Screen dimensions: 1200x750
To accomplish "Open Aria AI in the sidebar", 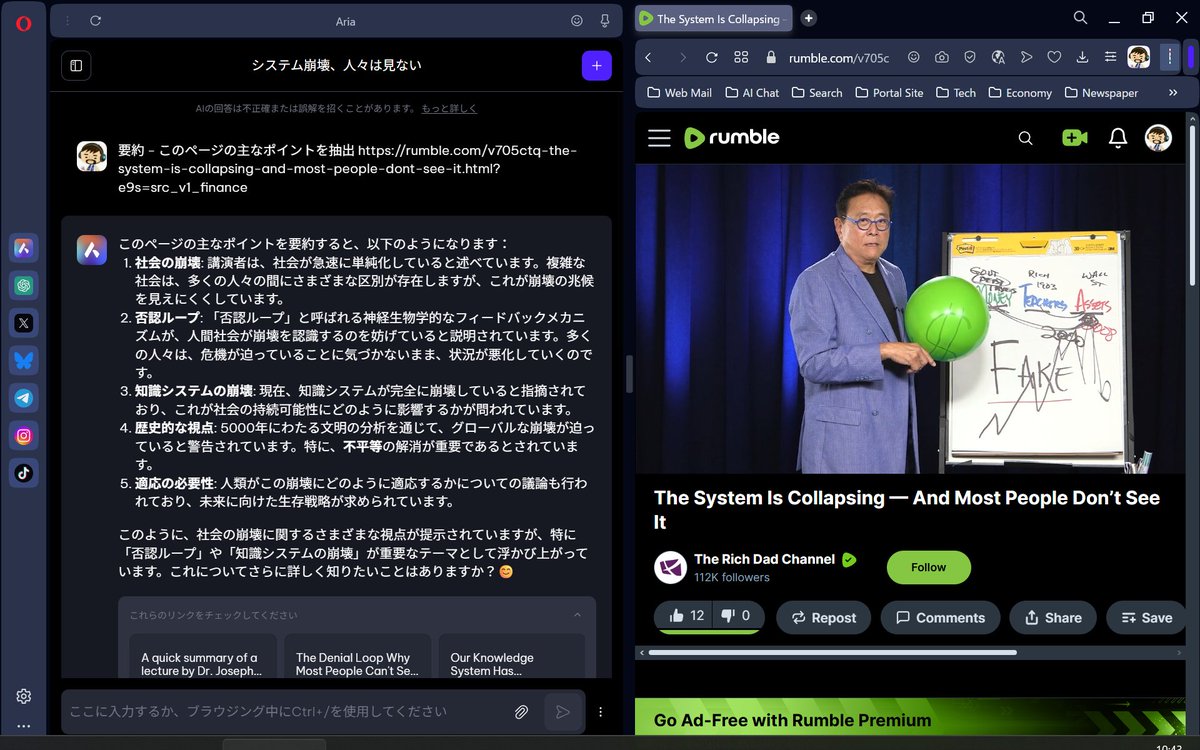I will pyautogui.click(x=23, y=248).
